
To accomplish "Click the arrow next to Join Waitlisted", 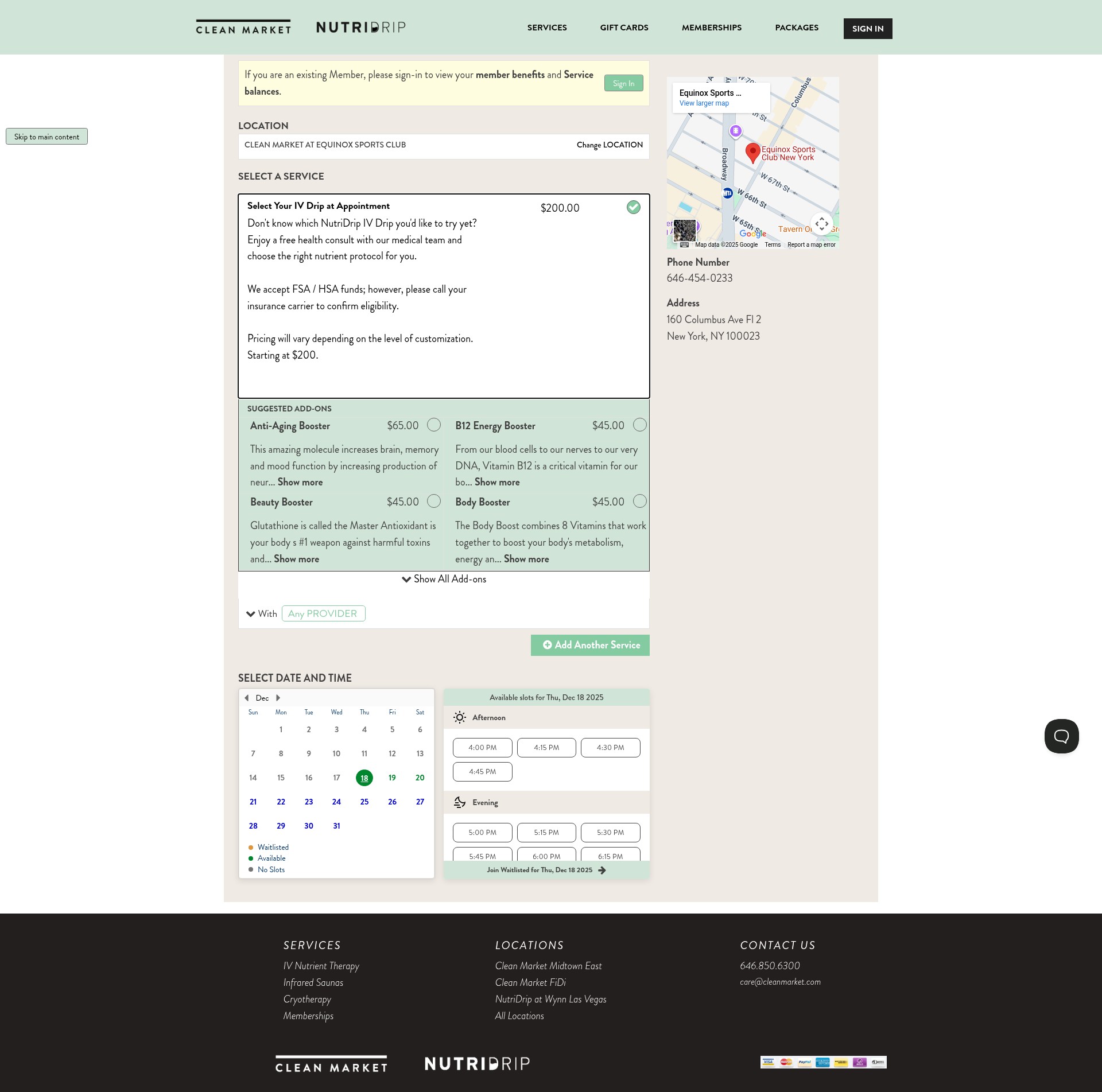I will click(x=602, y=871).
